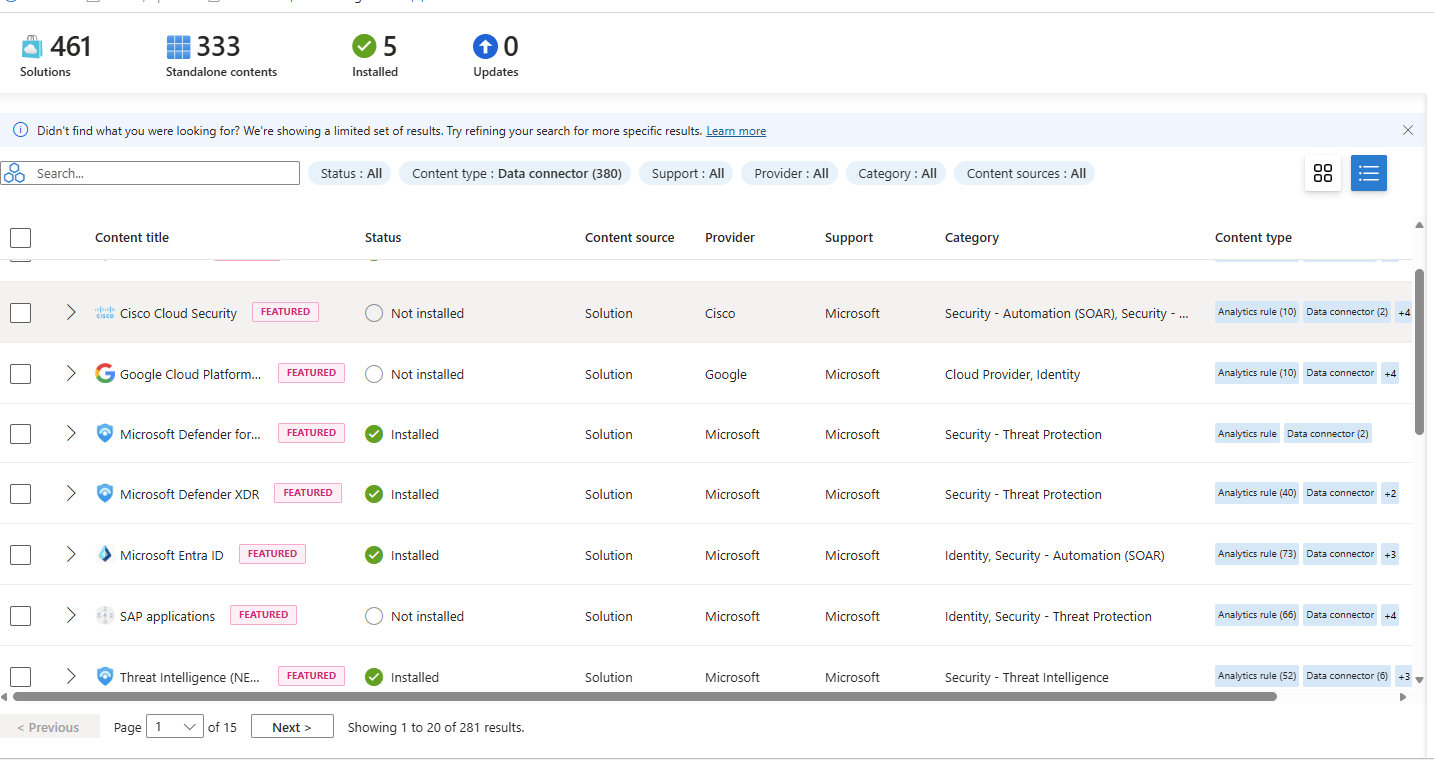1434x760 pixels.
Task: Expand the Microsoft Defender for… row
Action: [71, 433]
